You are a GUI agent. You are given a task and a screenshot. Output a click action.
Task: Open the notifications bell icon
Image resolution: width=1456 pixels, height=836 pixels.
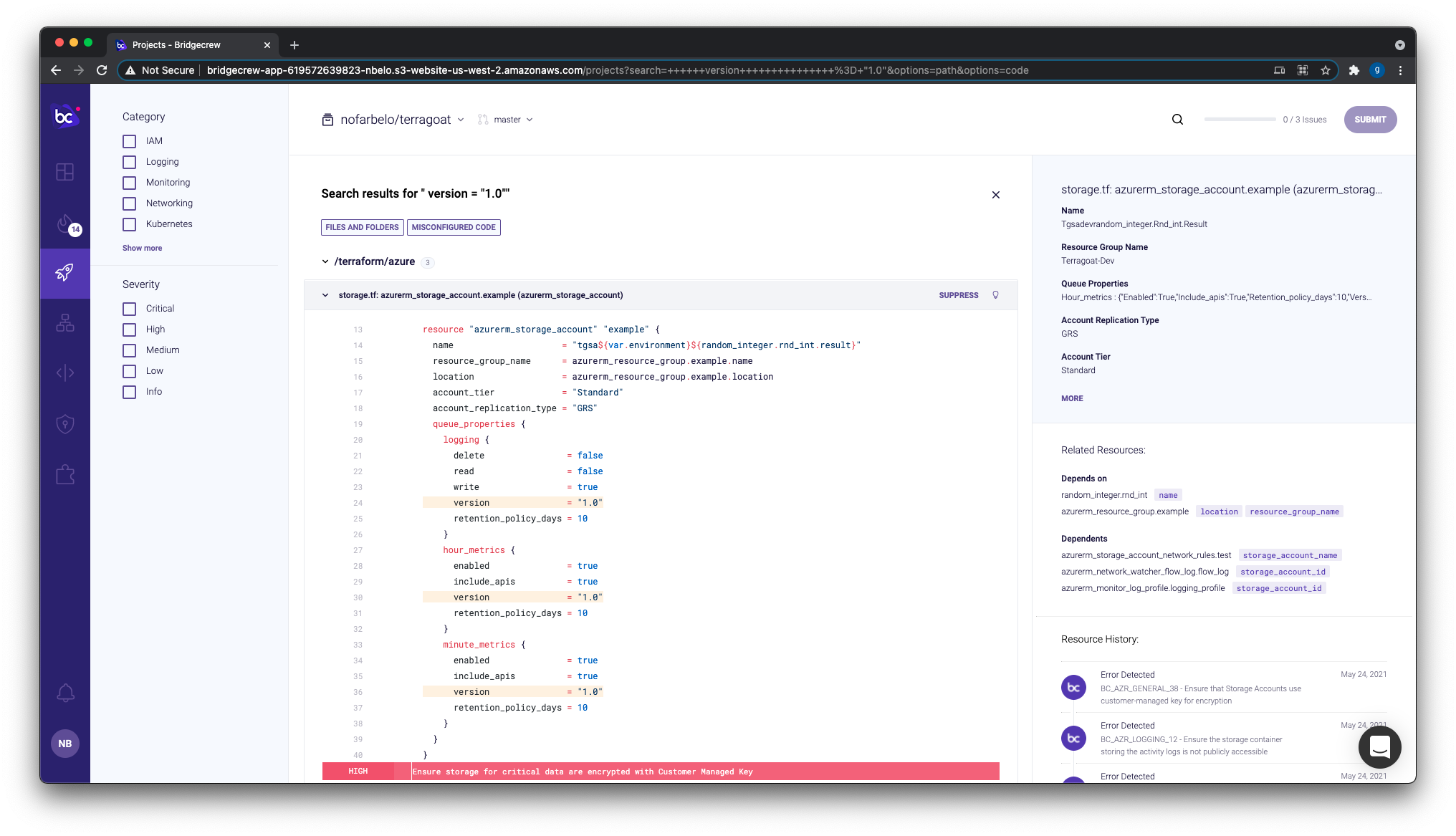pyautogui.click(x=65, y=693)
